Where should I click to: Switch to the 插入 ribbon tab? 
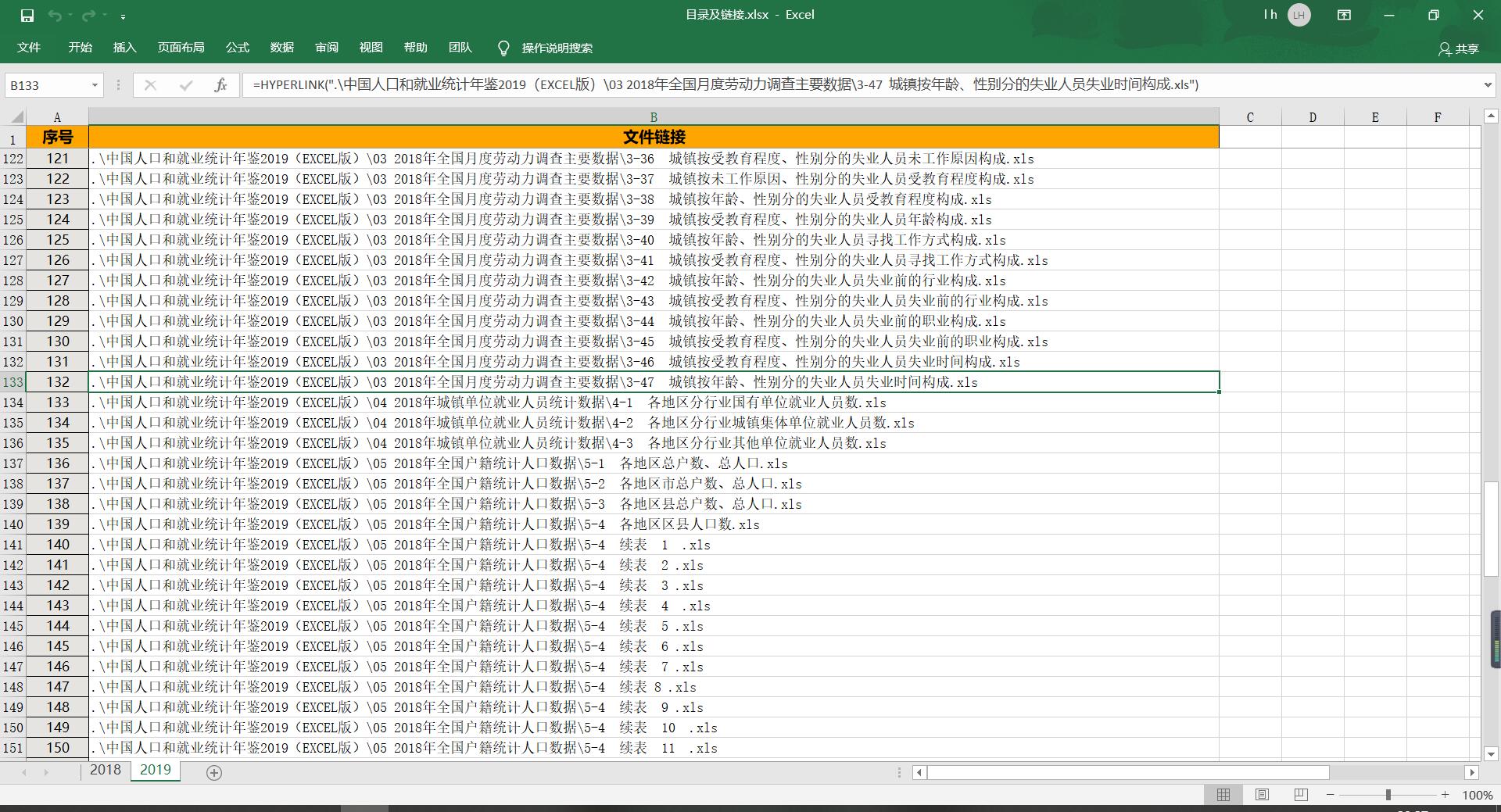pos(125,48)
